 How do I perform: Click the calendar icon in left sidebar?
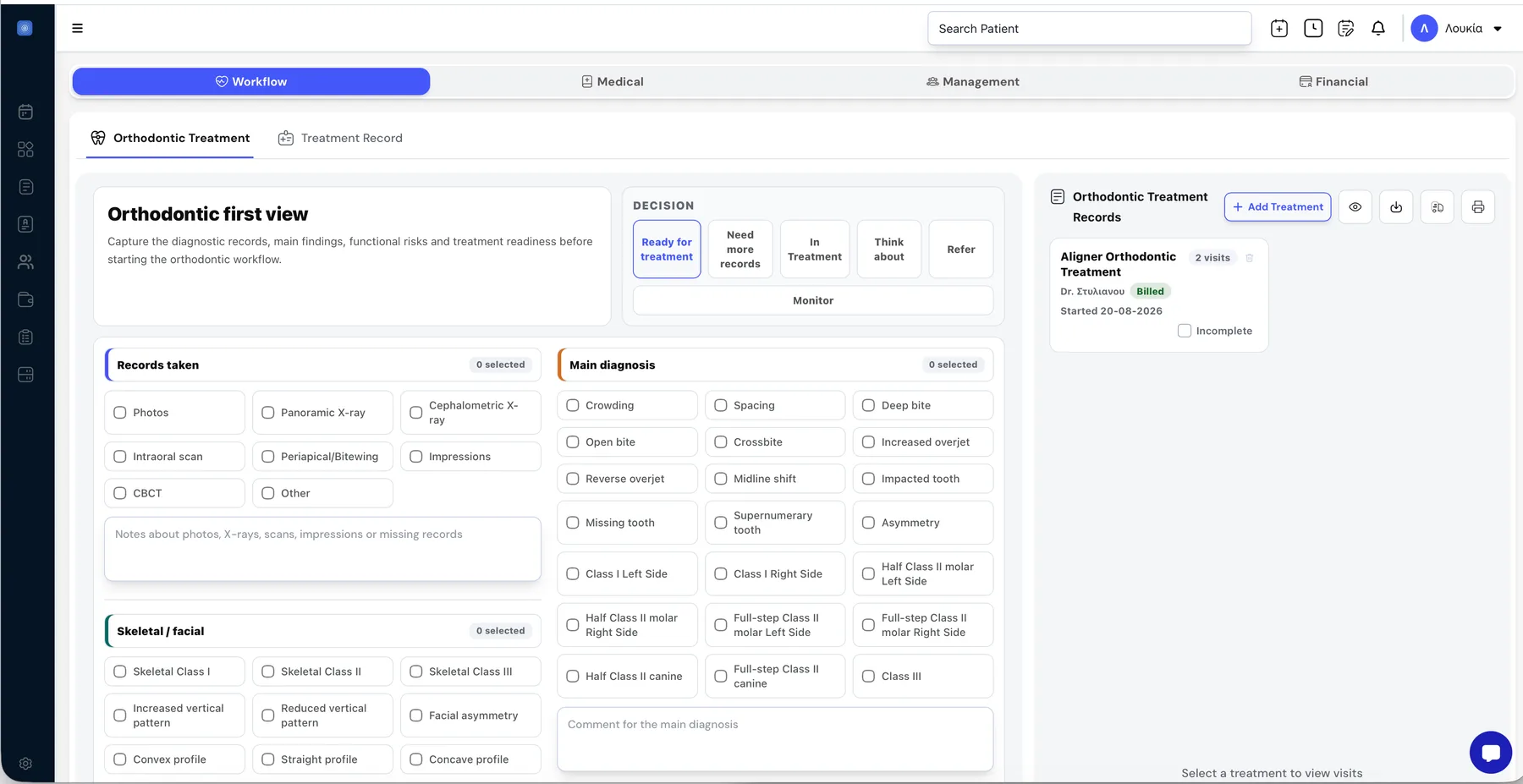coord(26,112)
